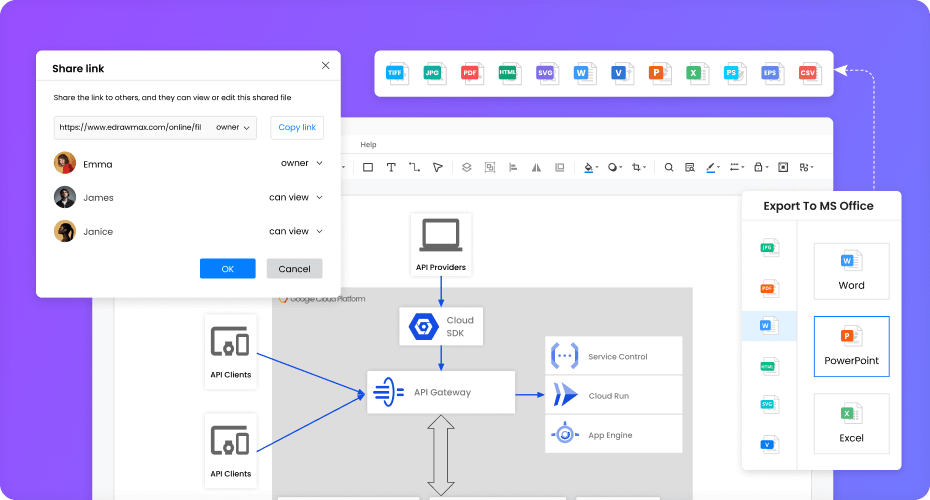This screenshot has width=930, height=500.
Task: Select the Cloud Run box
Action: [613, 395]
